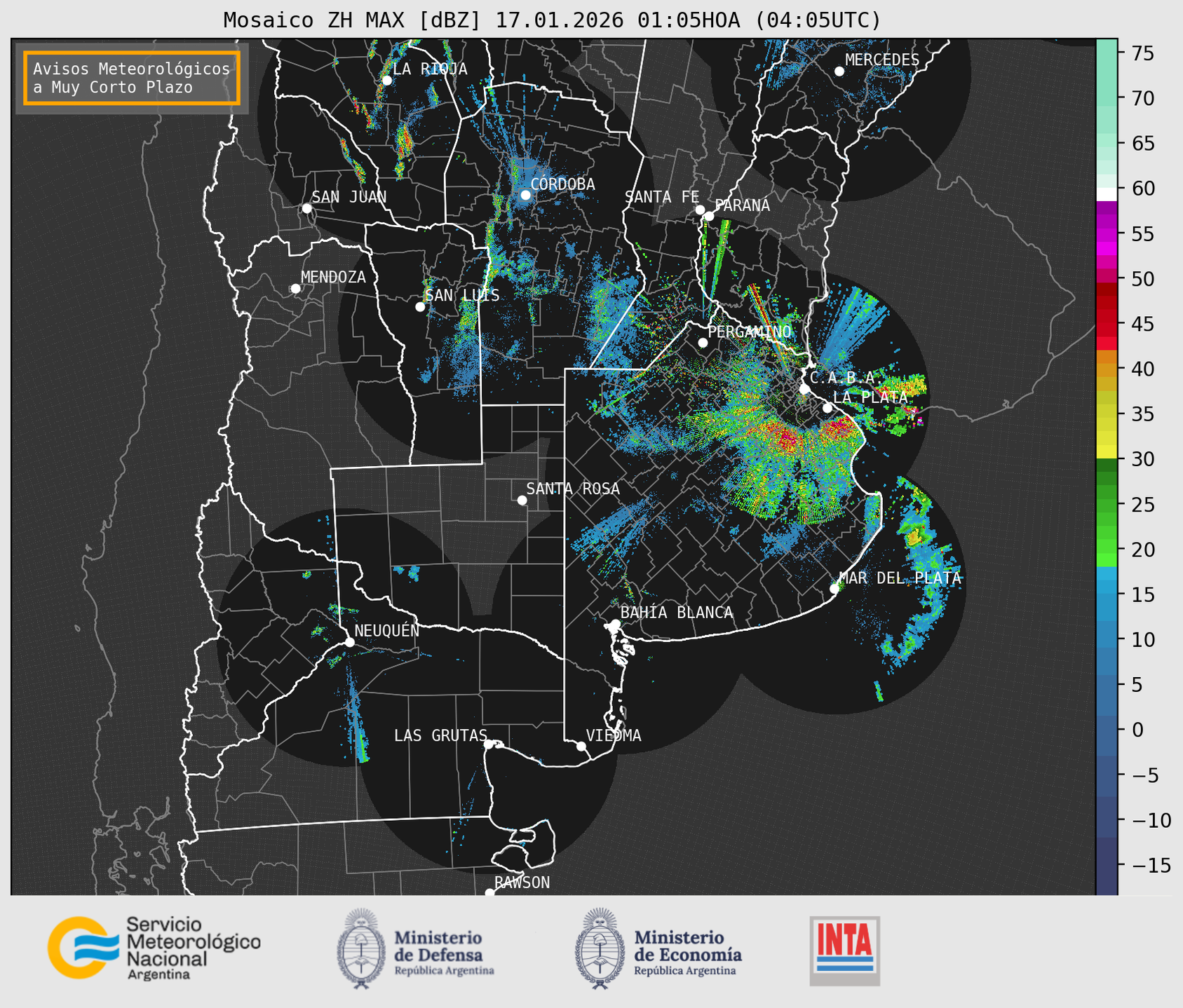The image size is (1183, 1008).
Task: Click the LA PLATA map label
Action: (870, 397)
